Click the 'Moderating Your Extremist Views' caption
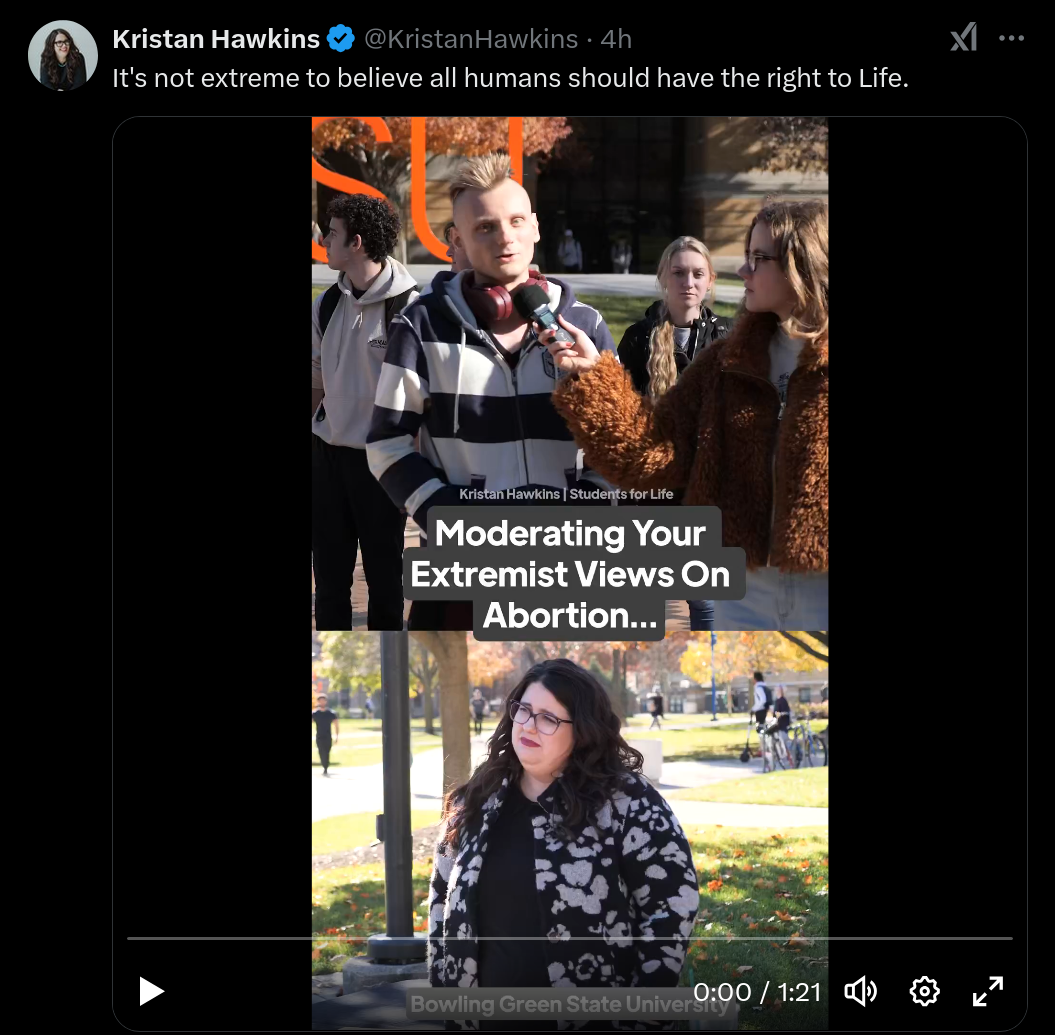This screenshot has height=1035, width=1055. coord(570,574)
